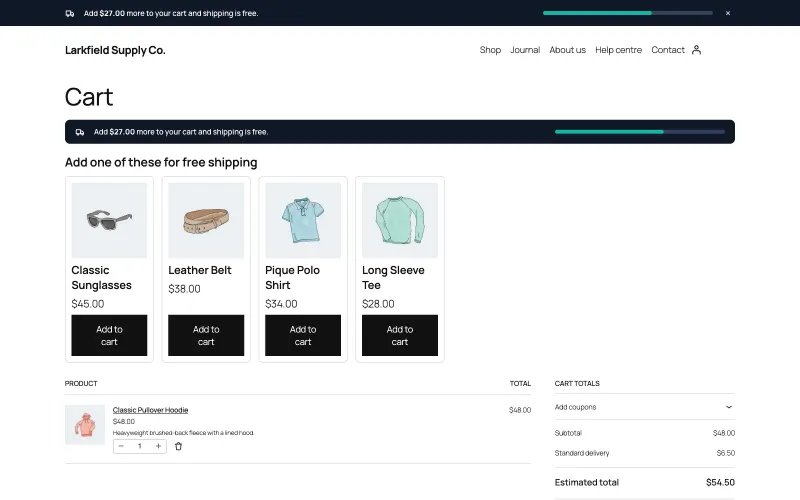
Task: Open the Contact page
Action: pos(668,50)
